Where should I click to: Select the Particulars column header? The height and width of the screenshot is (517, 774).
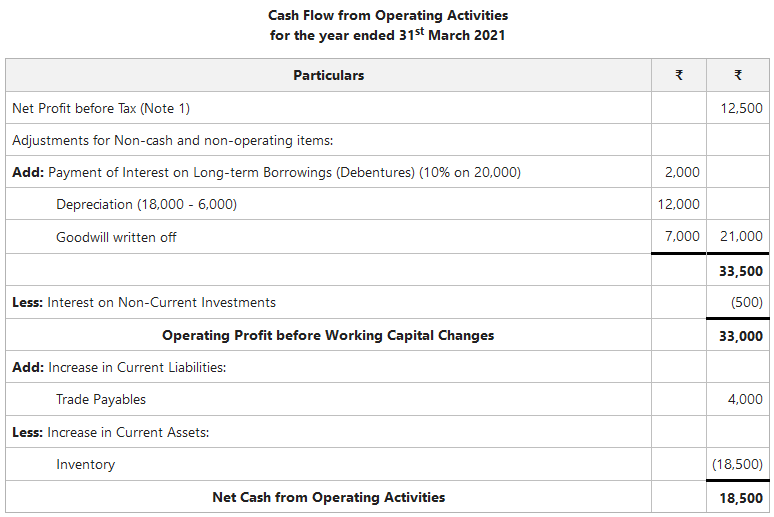pyautogui.click(x=328, y=75)
